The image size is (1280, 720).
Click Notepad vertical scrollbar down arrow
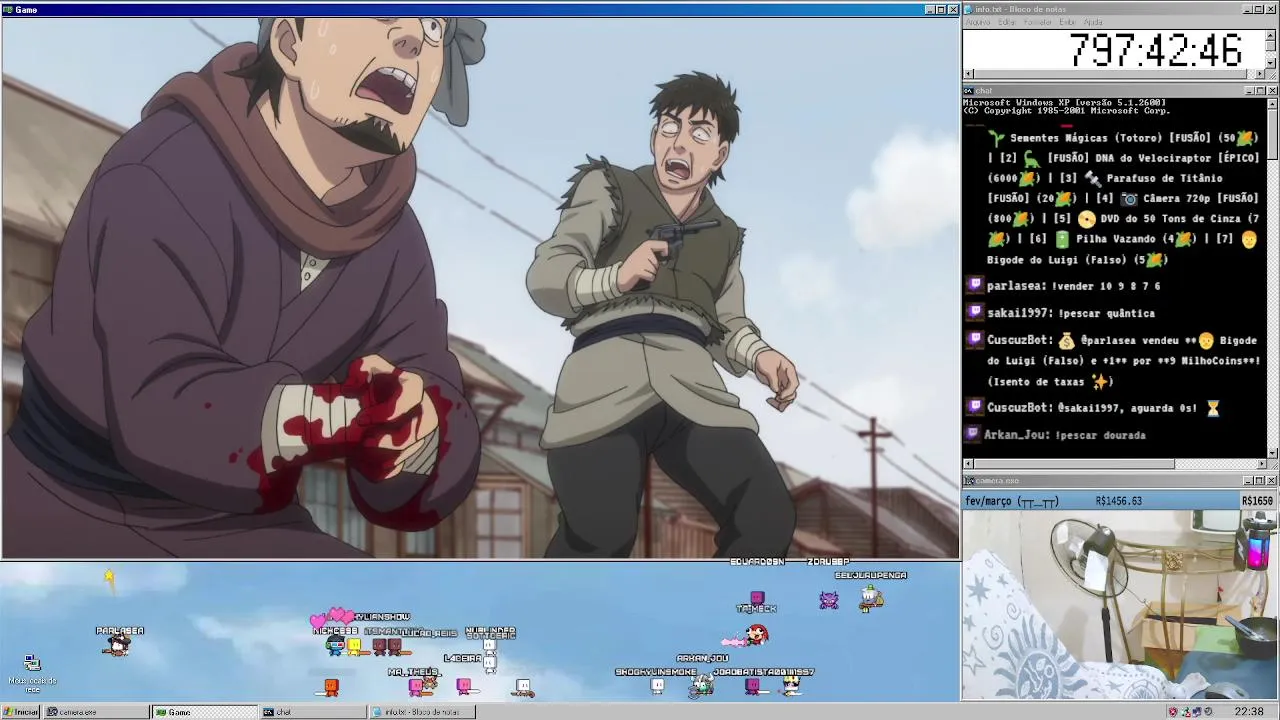coord(1271,63)
